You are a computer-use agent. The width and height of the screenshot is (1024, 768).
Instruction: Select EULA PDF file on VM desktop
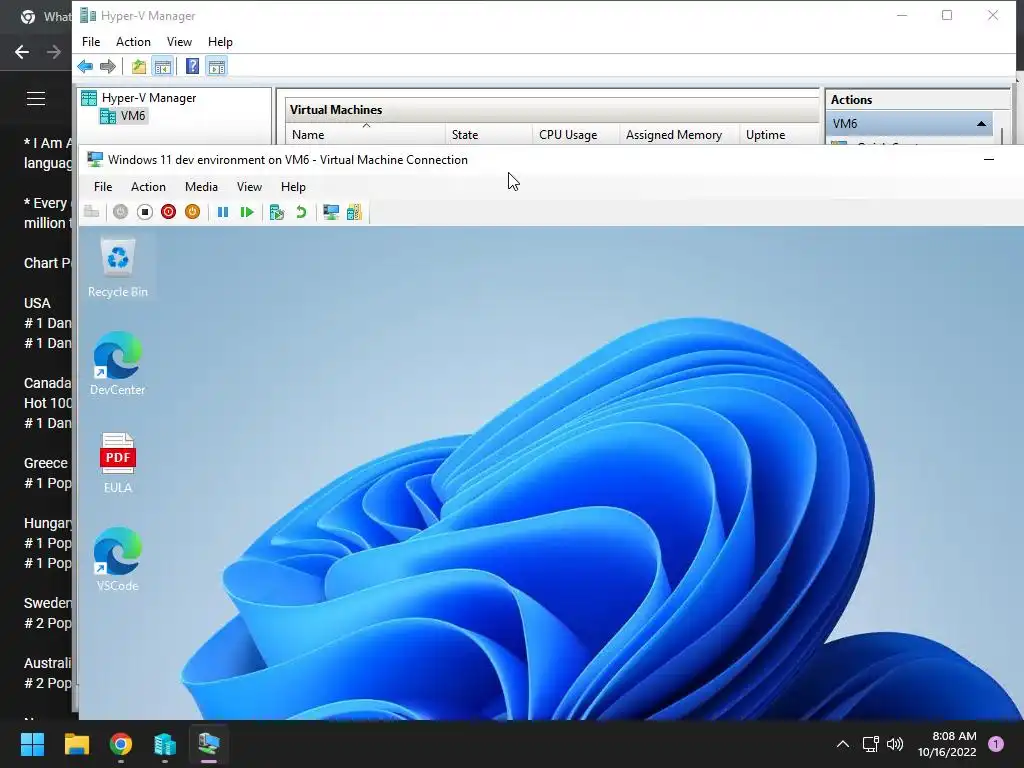(x=118, y=462)
